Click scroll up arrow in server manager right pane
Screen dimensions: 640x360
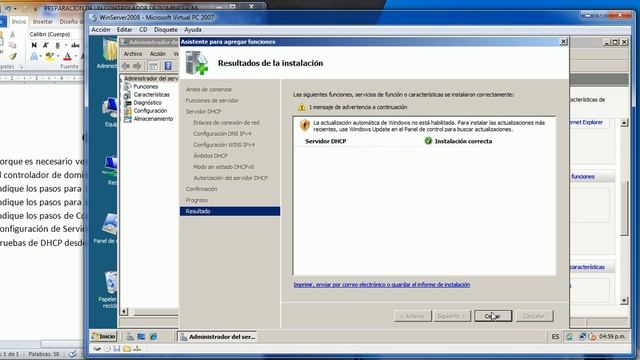point(624,123)
